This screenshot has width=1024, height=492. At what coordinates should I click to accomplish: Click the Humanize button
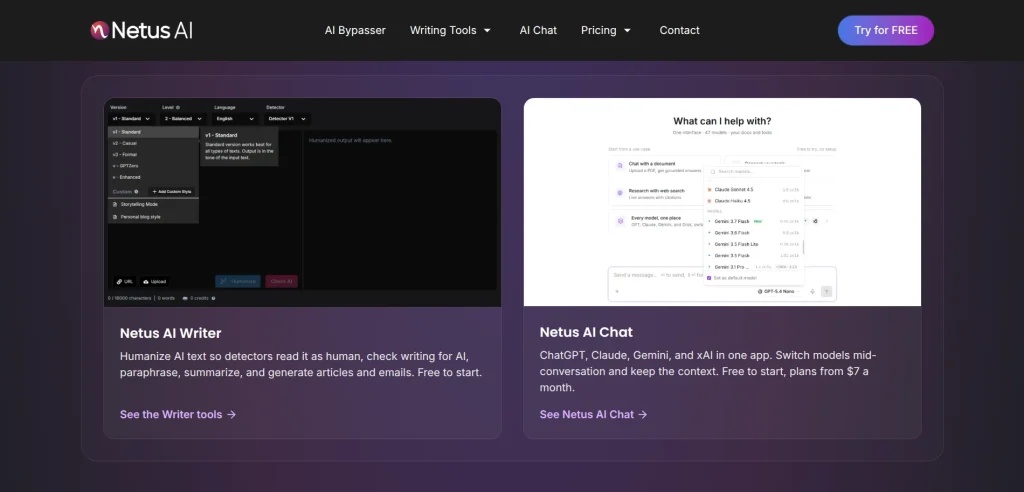coord(238,282)
